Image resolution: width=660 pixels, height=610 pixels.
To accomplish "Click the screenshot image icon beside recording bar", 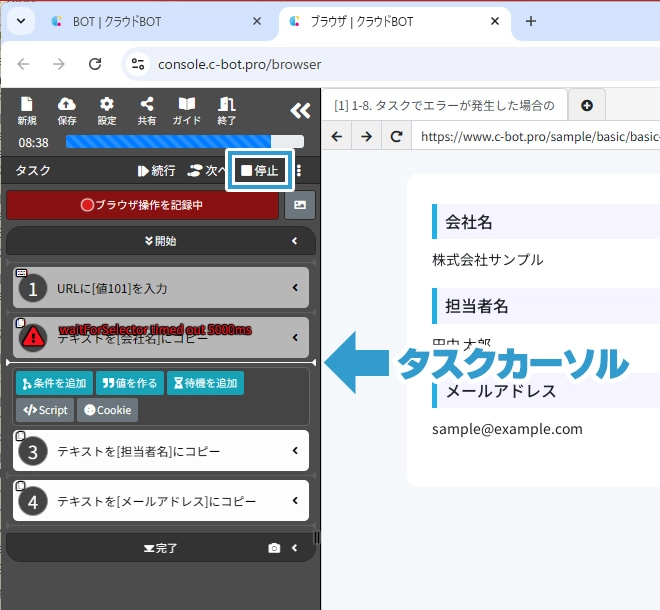I will click(299, 205).
